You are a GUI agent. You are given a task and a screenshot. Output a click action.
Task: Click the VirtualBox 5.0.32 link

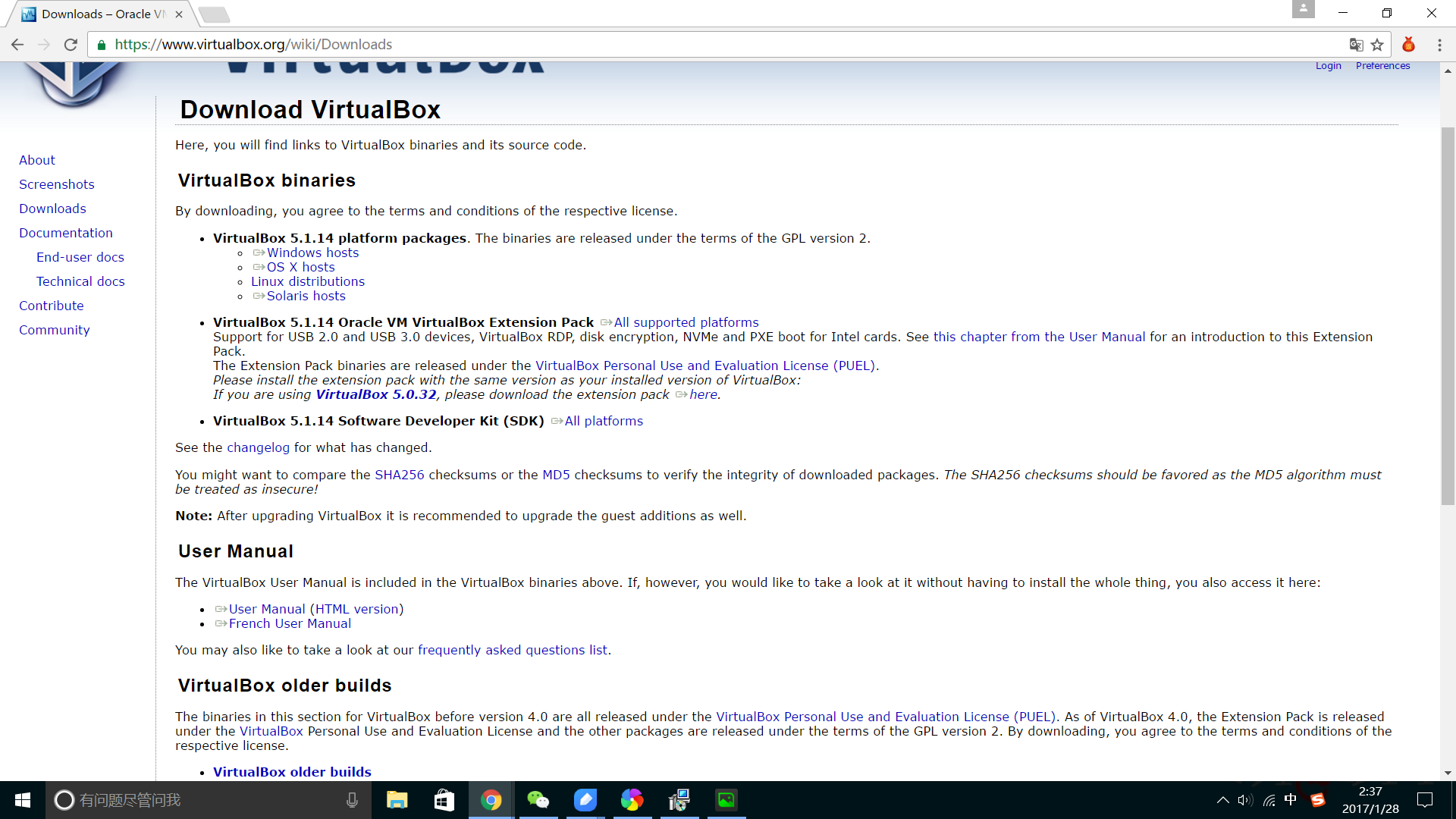pos(376,394)
